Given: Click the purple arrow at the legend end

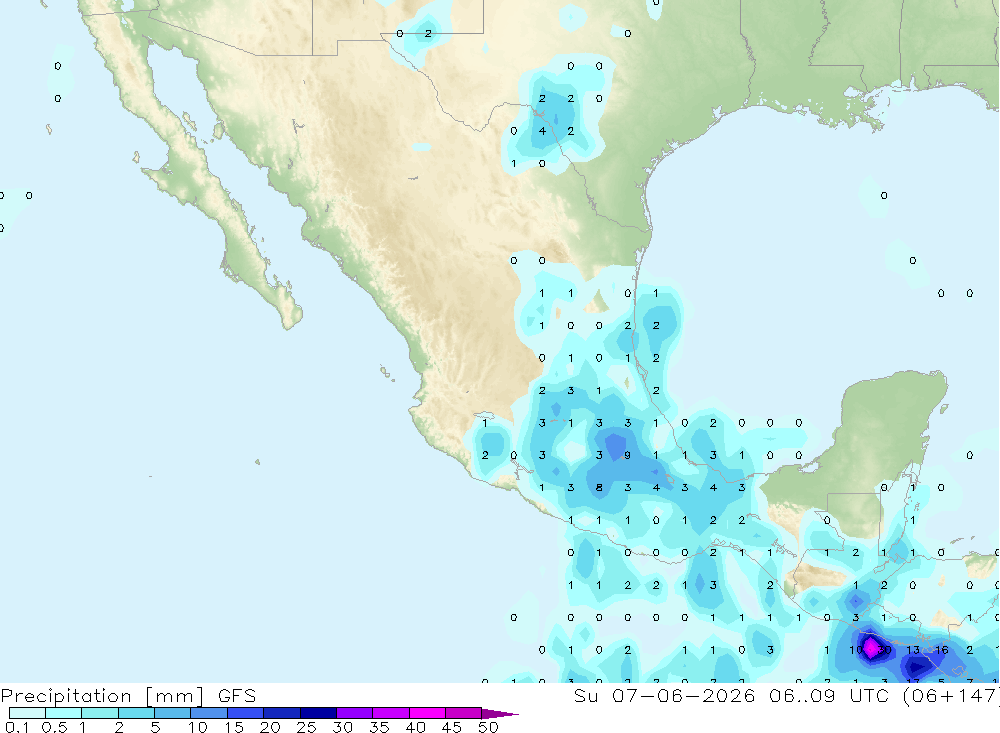Looking at the screenshot, I should pyautogui.click(x=500, y=714).
